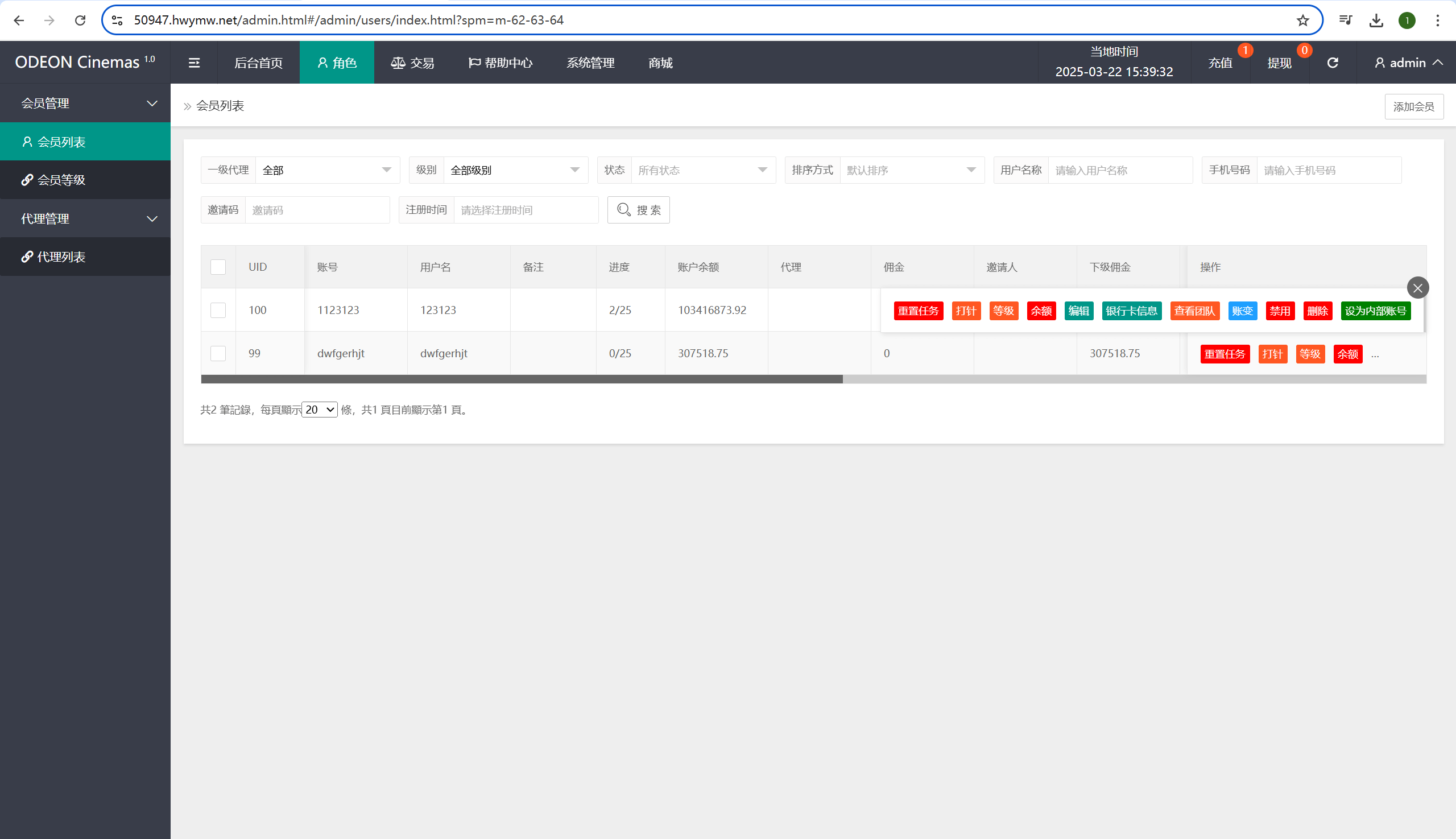Open browser downloads icon
Image resolution: width=1456 pixels, height=839 pixels.
[x=1376, y=20]
